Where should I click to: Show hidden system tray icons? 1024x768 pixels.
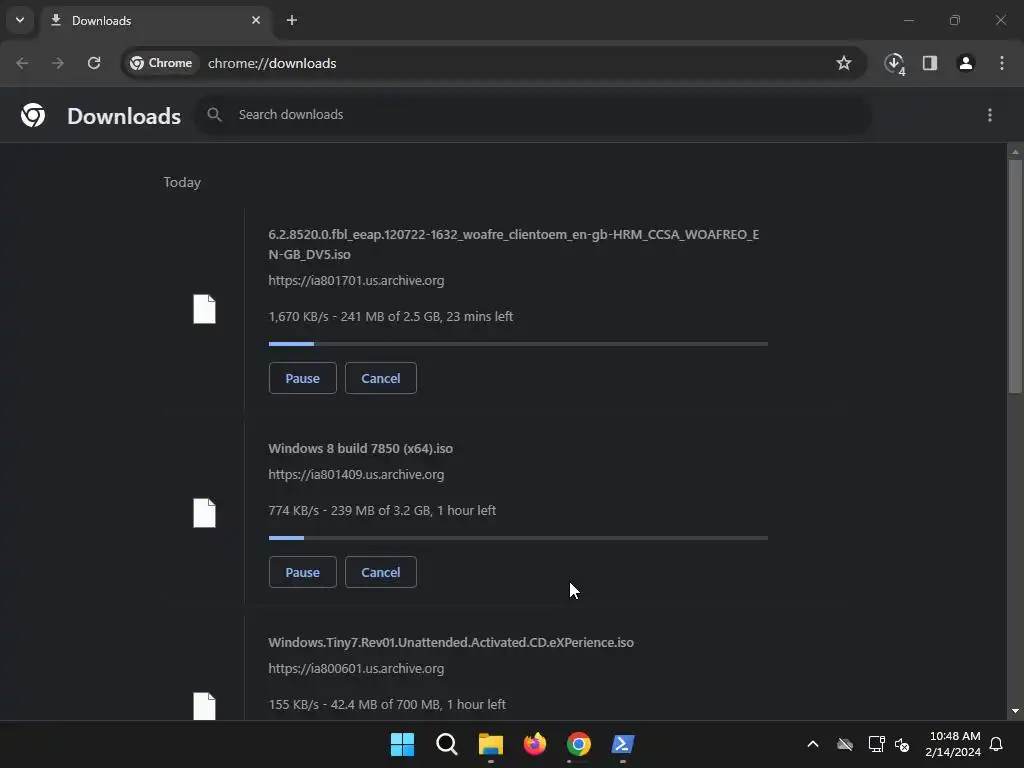pyautogui.click(x=813, y=744)
